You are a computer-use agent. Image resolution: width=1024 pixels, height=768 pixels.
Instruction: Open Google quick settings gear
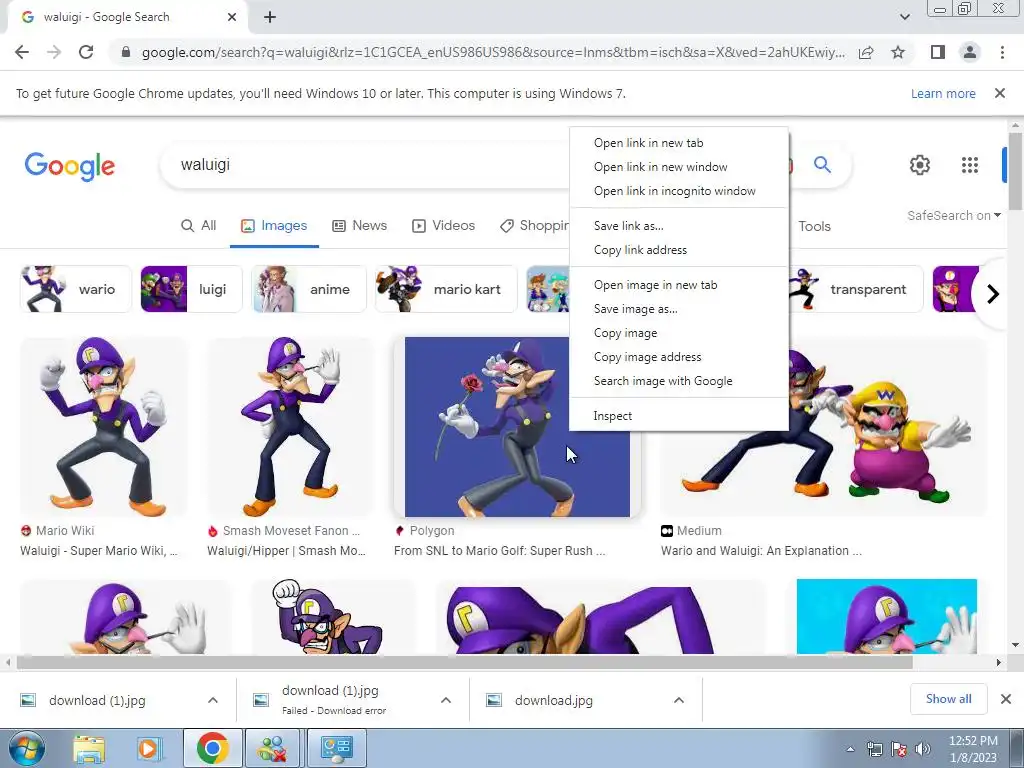pyautogui.click(x=920, y=165)
